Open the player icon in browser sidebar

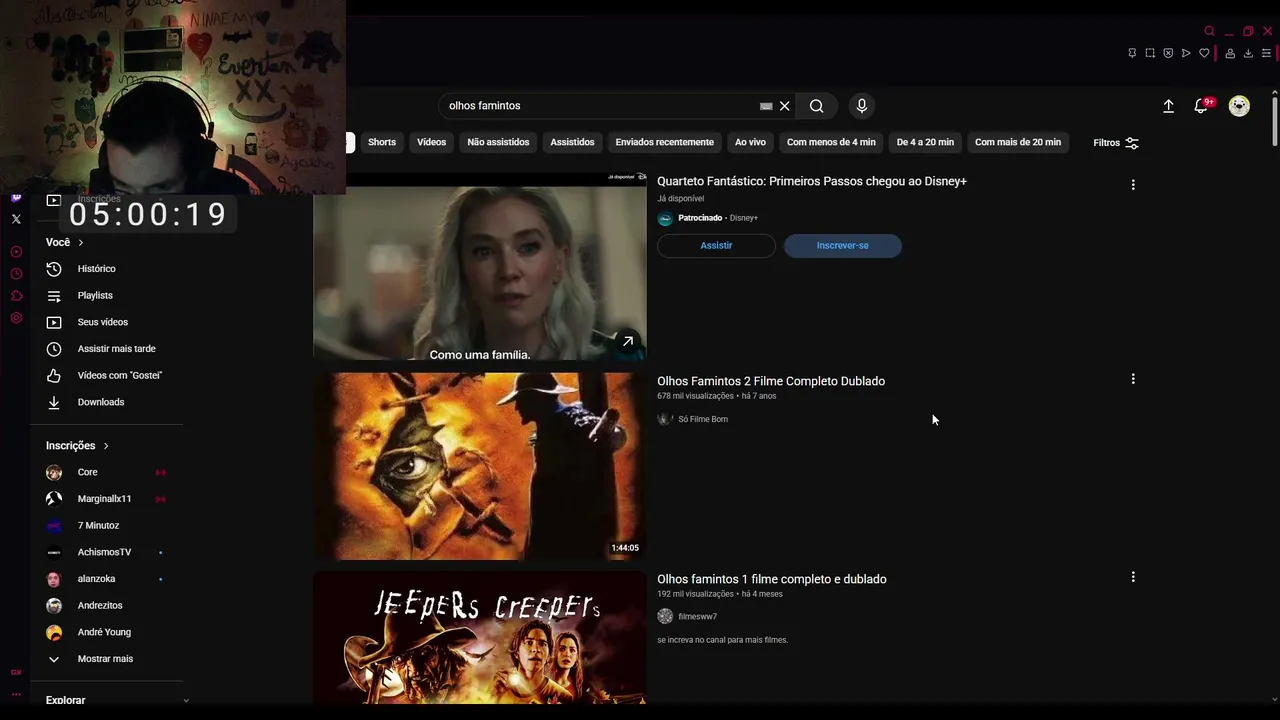pos(16,252)
